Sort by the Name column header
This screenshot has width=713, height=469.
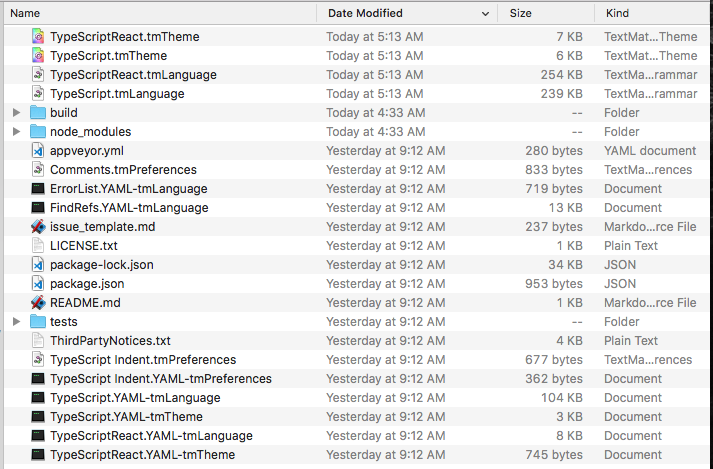click(x=160, y=13)
